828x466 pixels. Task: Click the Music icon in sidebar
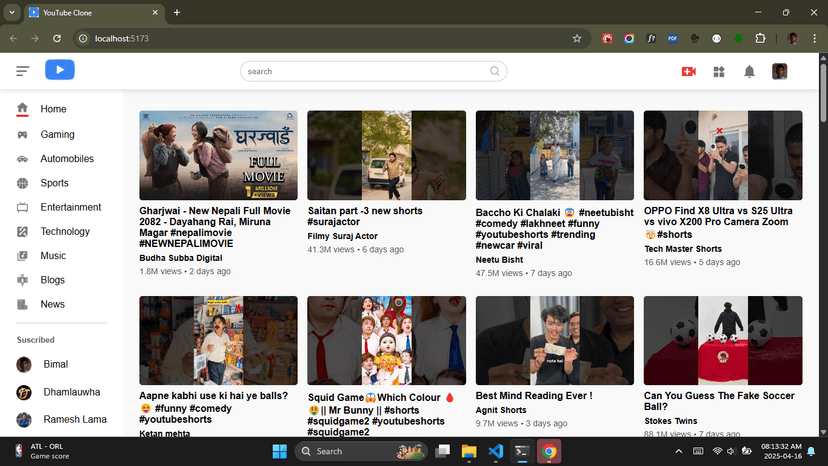click(22, 256)
